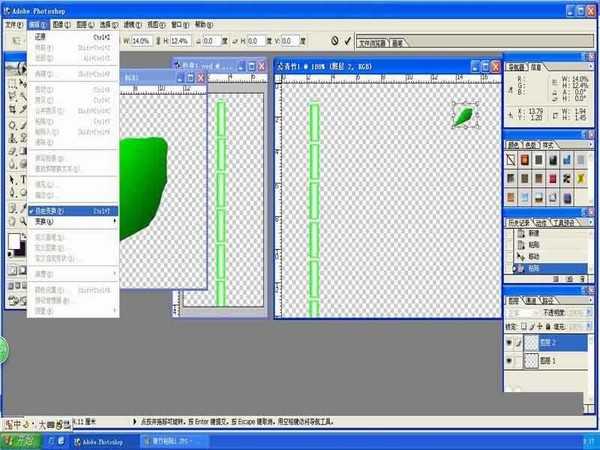Toggle visibility of layer 1

507,359
